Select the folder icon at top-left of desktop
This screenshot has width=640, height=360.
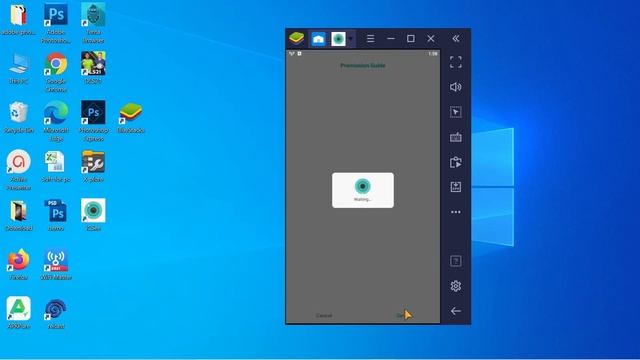click(18, 19)
